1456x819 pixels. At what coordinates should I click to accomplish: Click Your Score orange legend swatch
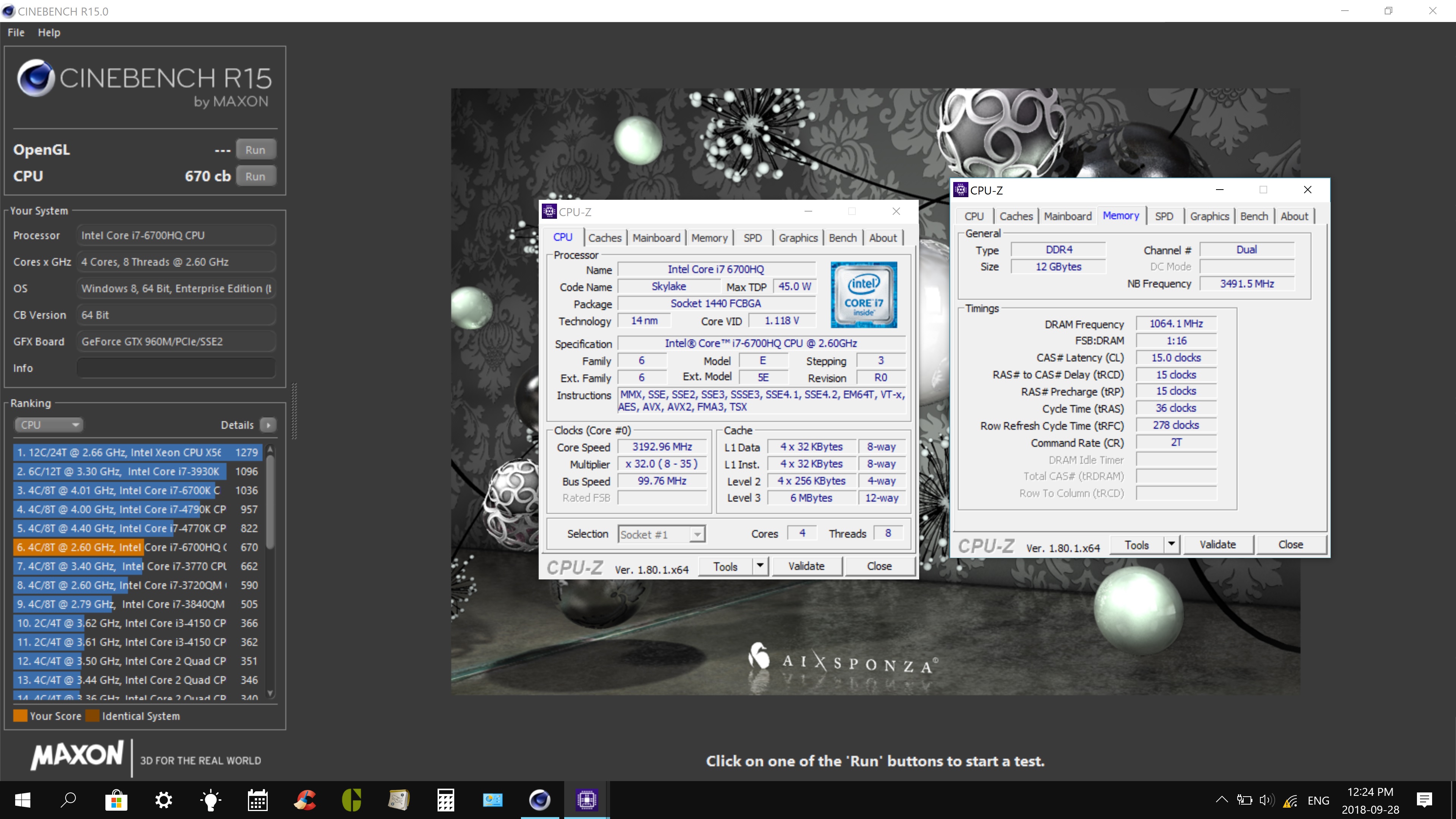pyautogui.click(x=20, y=716)
